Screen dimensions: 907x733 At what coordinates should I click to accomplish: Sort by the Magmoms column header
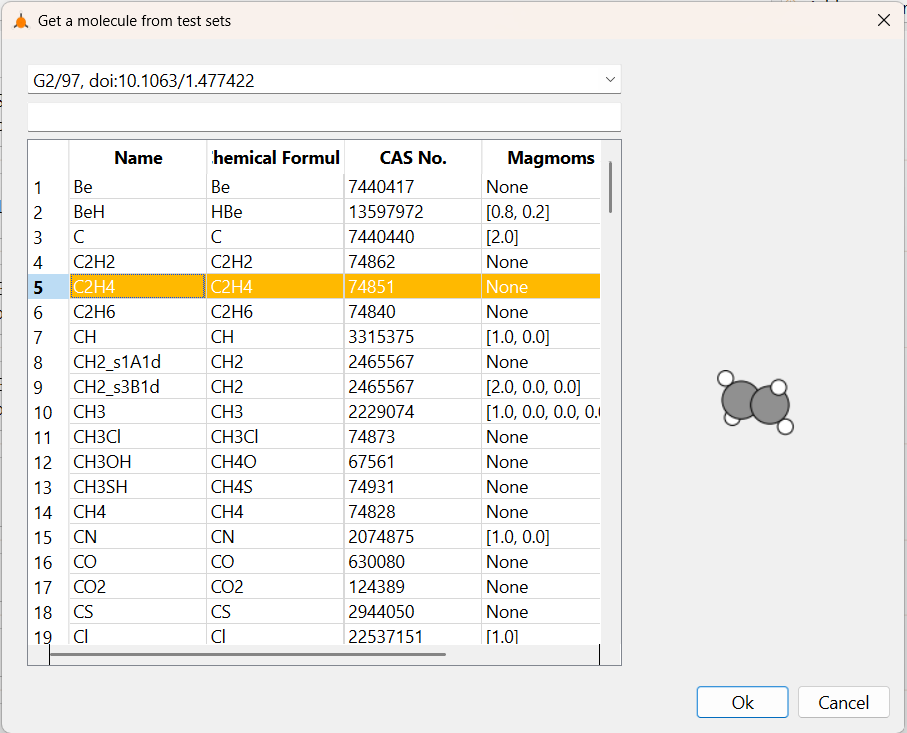[x=542, y=157]
